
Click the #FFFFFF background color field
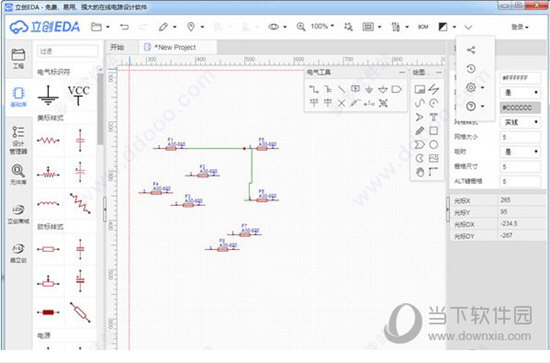pyautogui.click(x=520, y=78)
